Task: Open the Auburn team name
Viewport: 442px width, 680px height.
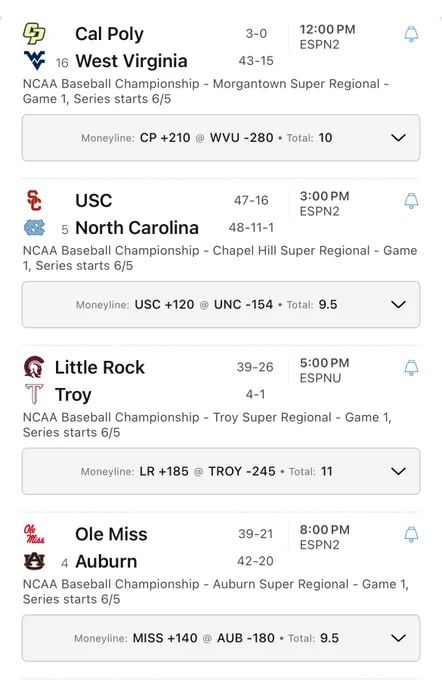Action: pyautogui.click(x=106, y=561)
